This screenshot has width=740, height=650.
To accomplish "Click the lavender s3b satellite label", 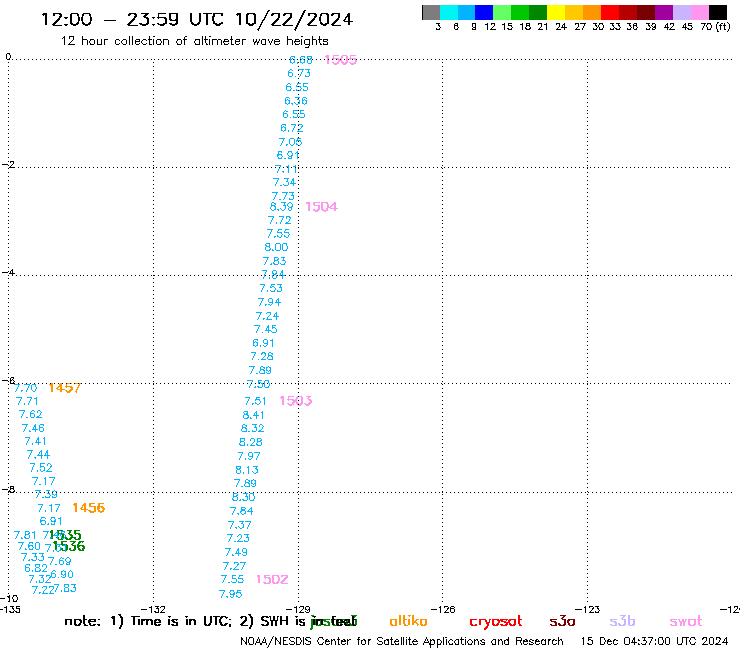I will pyautogui.click(x=622, y=621).
